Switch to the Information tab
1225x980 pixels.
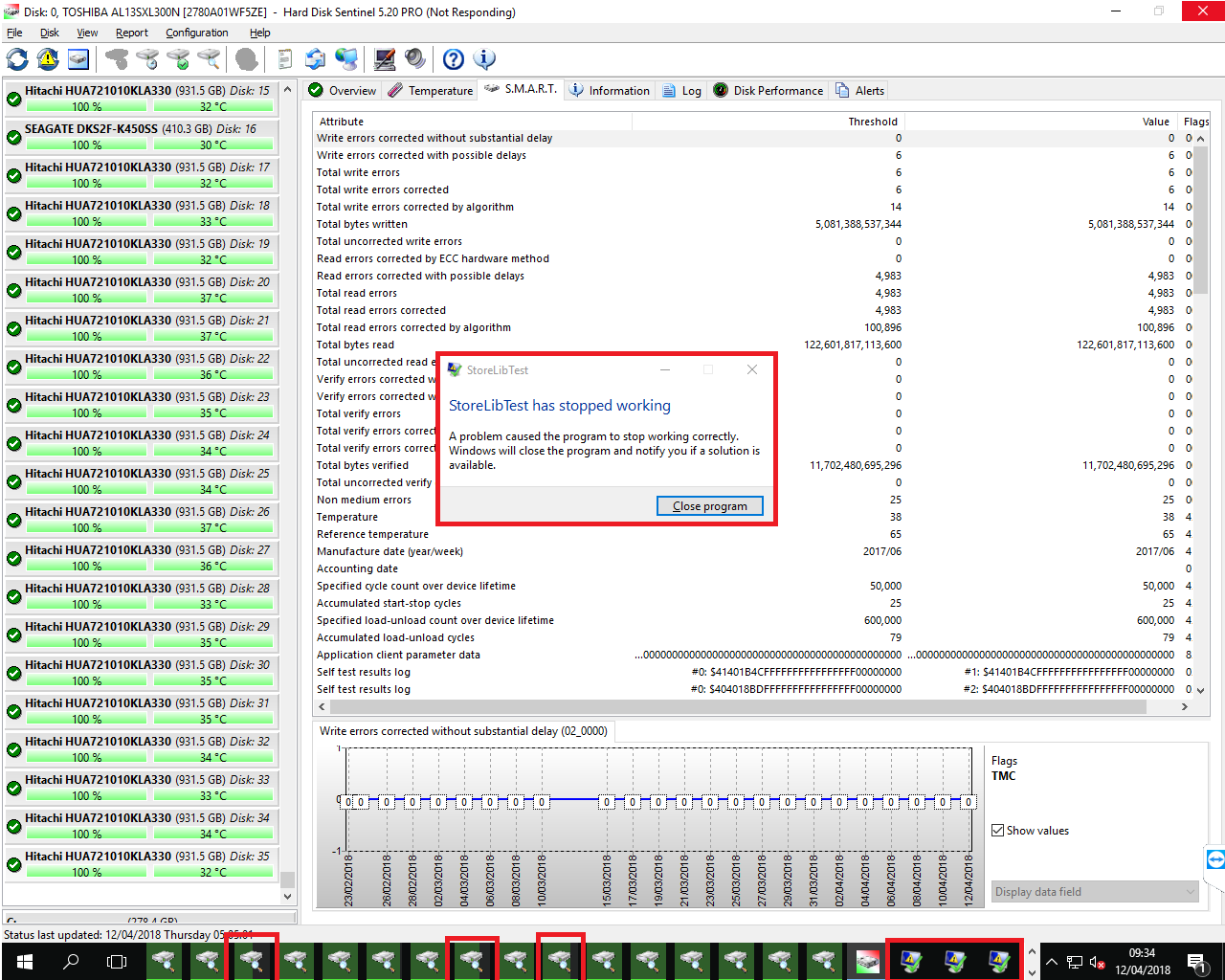pos(610,90)
